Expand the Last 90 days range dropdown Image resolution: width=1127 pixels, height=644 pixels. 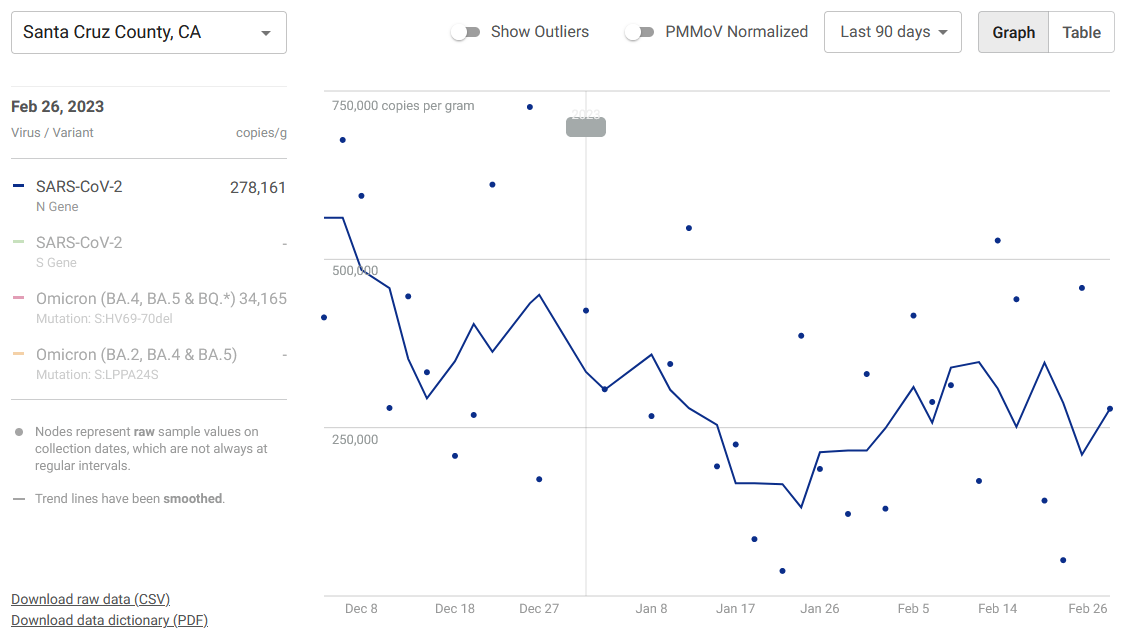pos(892,32)
